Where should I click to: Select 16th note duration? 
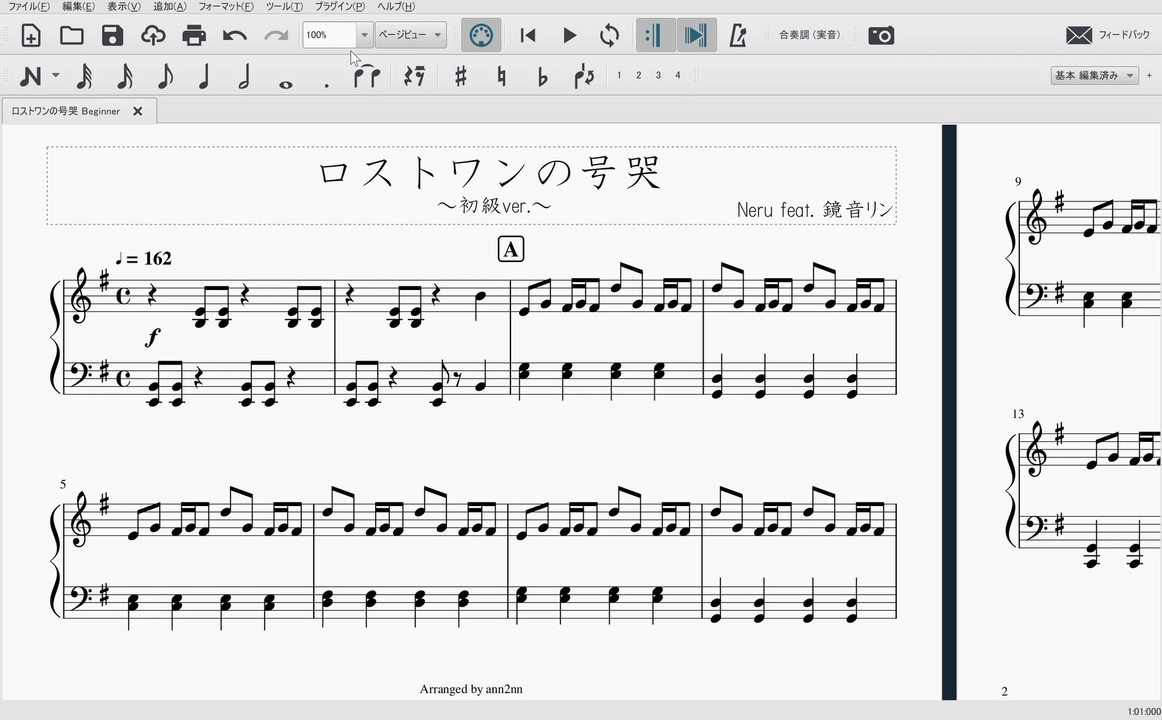[124, 76]
